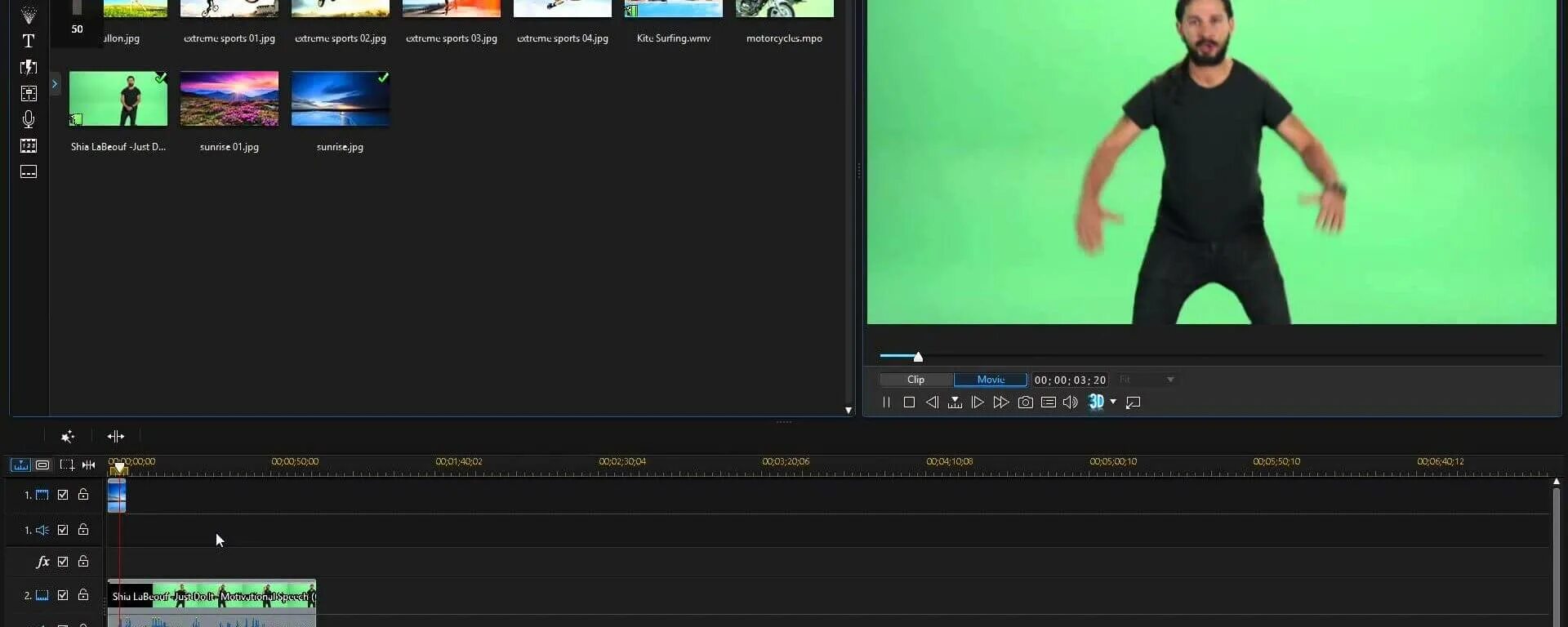
Task: Click the extreme sports 03.jpg label
Action: [x=452, y=38]
